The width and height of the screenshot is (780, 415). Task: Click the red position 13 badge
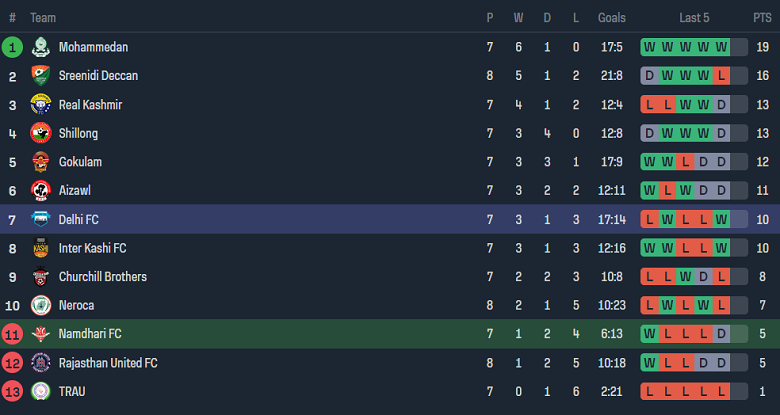pos(13,391)
